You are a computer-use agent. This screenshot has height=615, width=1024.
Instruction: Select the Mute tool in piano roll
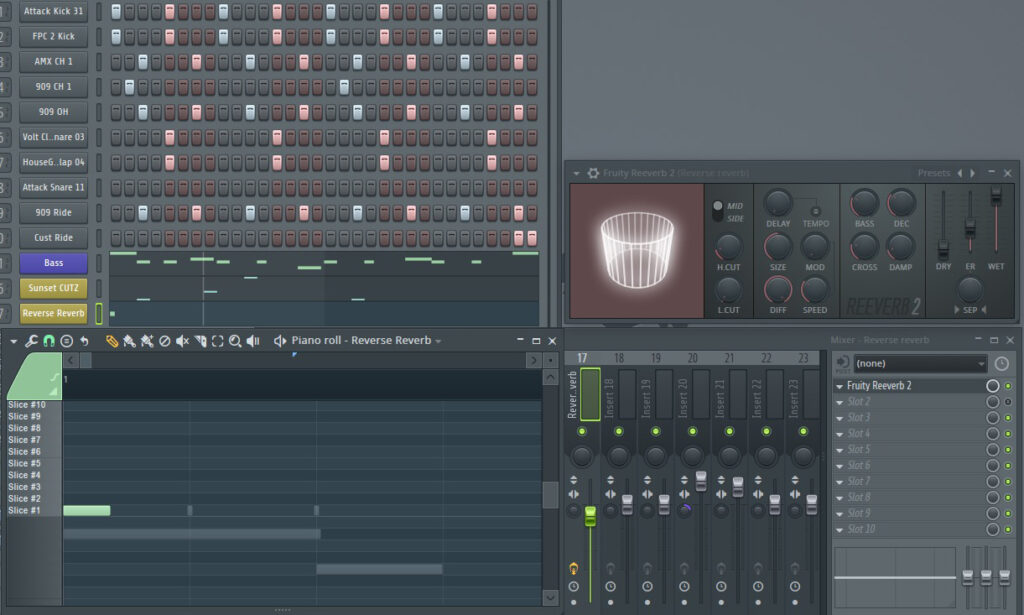coord(182,341)
